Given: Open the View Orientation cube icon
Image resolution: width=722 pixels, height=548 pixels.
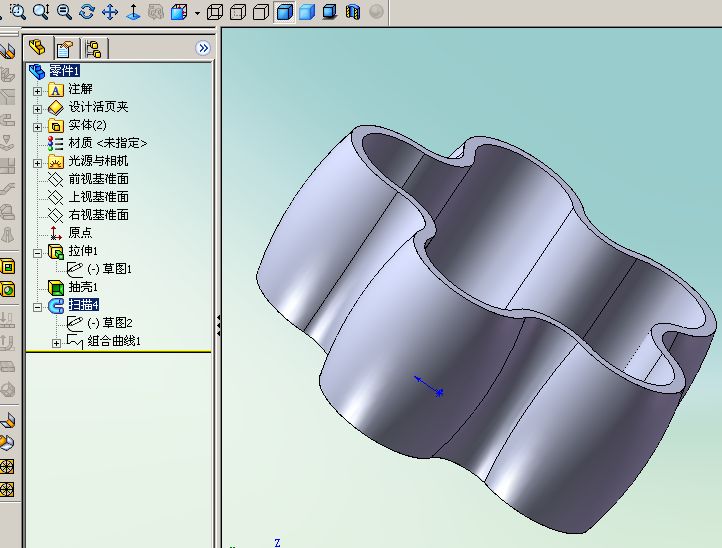Looking at the screenshot, I should 179,12.
